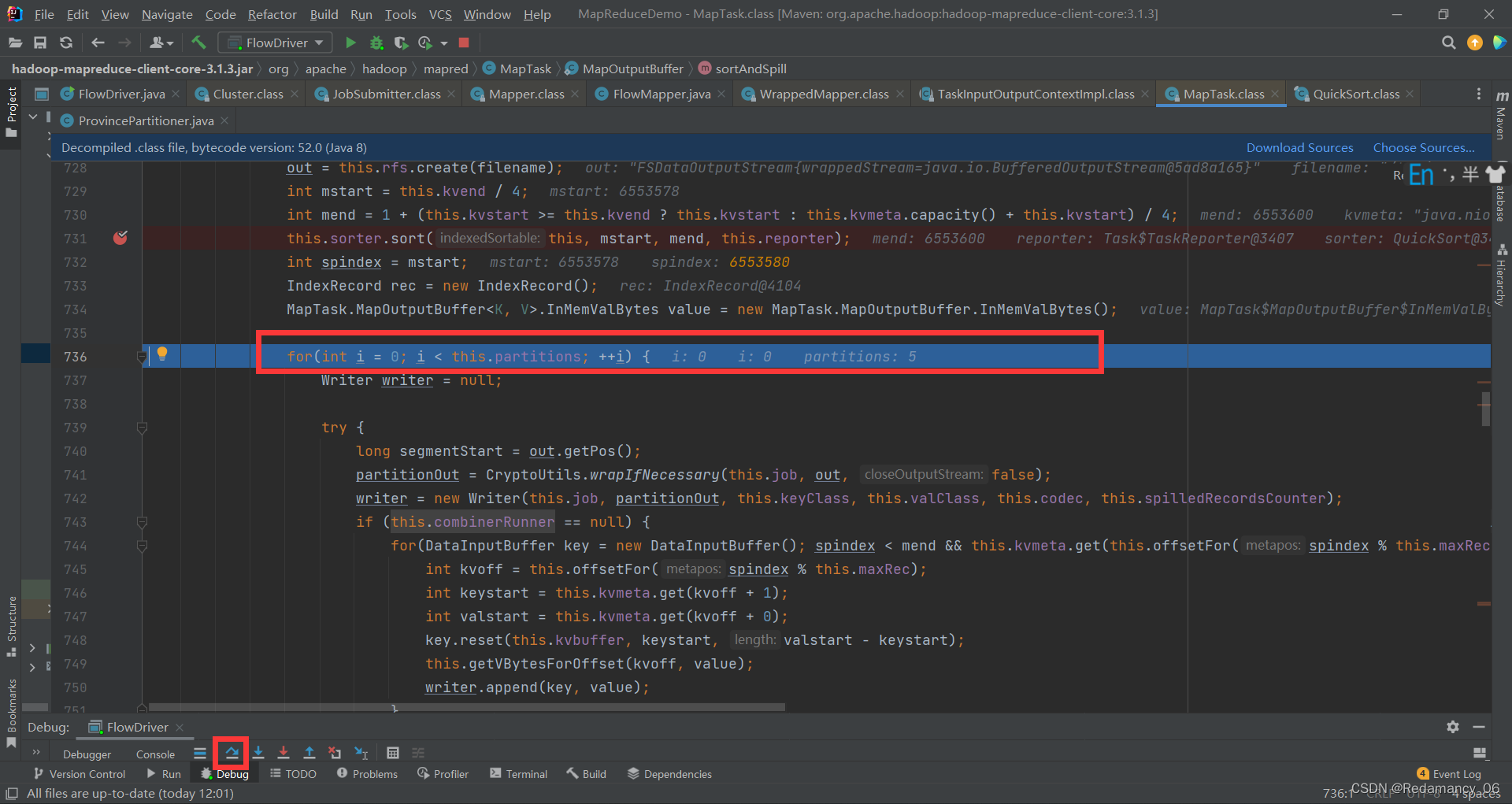The image size is (1512, 804).
Task: Collapse the fold marker on line 744
Action: 142,546
